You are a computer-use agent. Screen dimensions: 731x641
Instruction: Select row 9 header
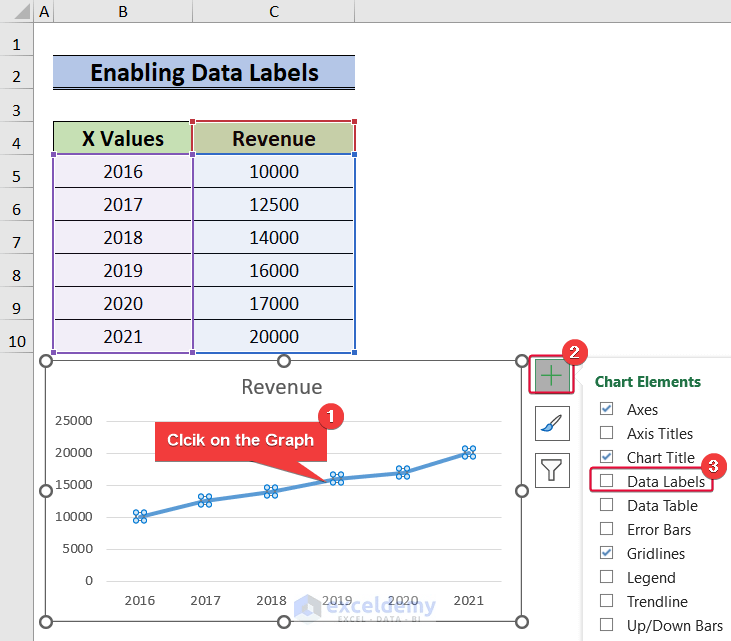pos(16,303)
